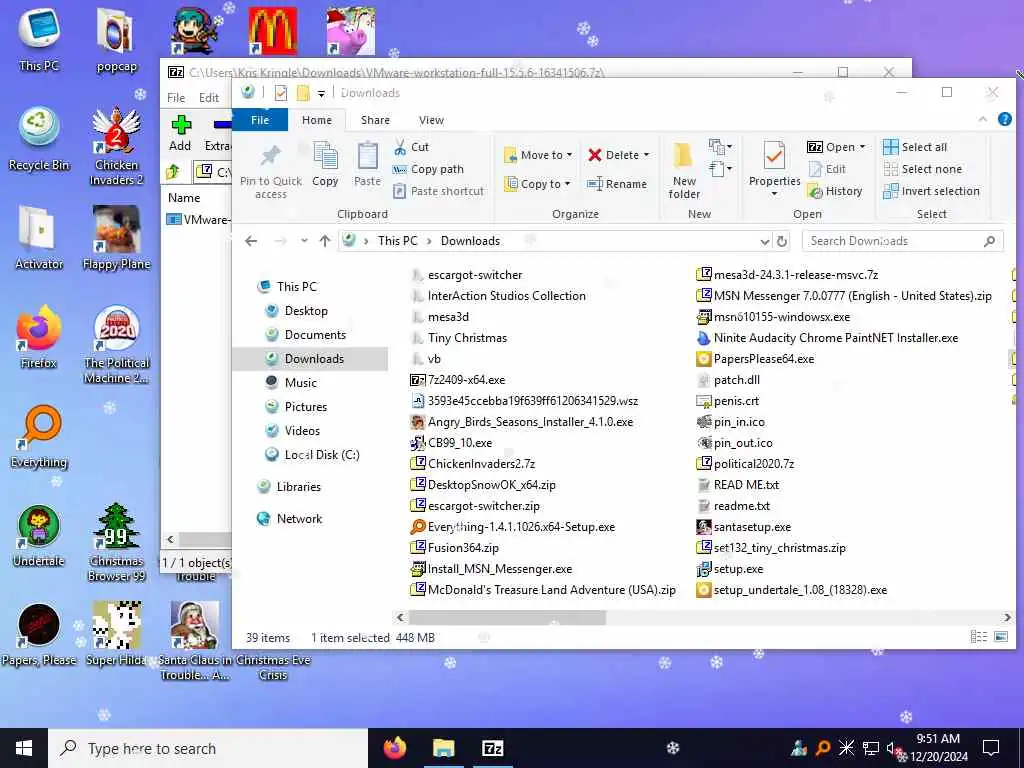Image resolution: width=1024 pixels, height=768 pixels.
Task: Click Select all in ribbon
Action: (915, 147)
